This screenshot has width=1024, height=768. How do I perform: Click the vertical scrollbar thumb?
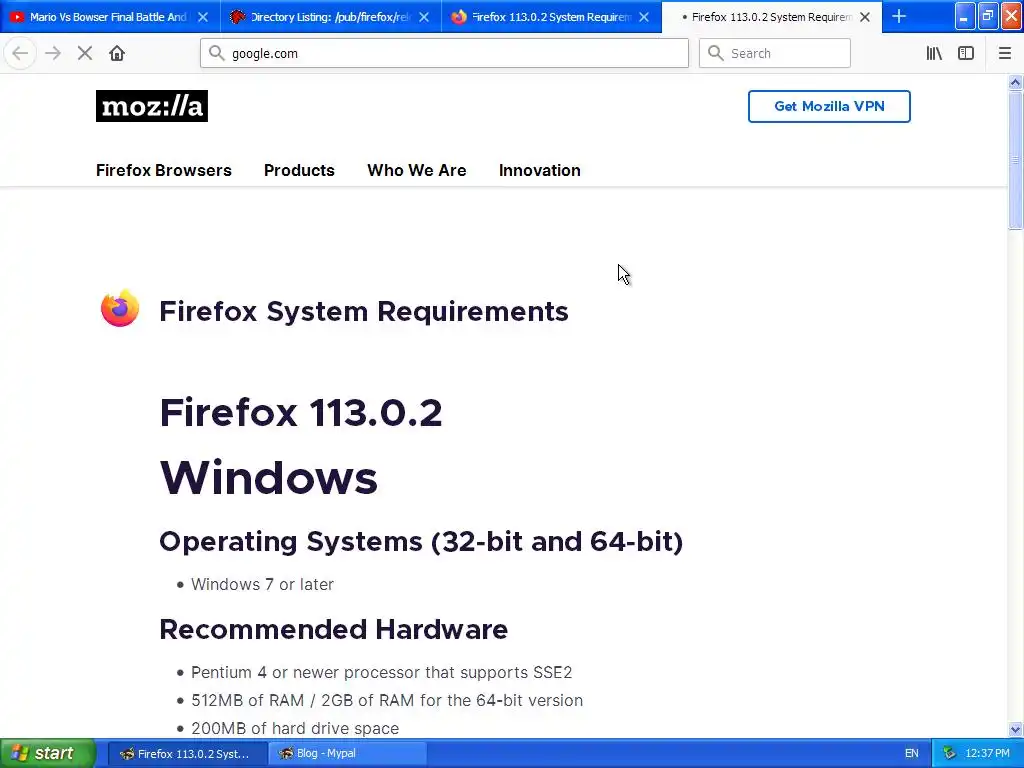click(1015, 161)
